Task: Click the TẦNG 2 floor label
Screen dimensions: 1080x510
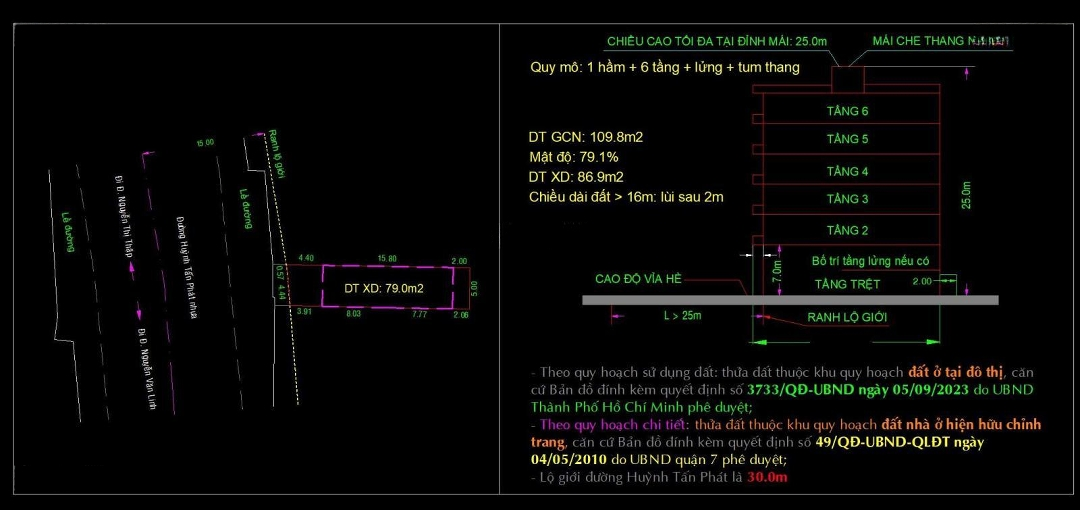Action: pyautogui.click(x=847, y=231)
